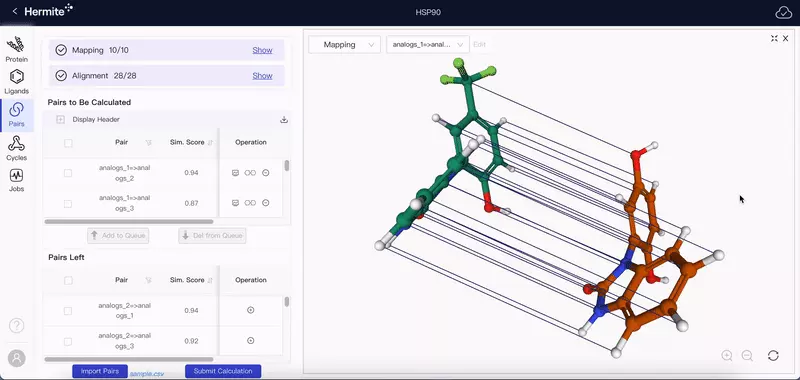The height and width of the screenshot is (380, 800).
Task: Open the Ligands section in sidebar
Action: point(16,82)
